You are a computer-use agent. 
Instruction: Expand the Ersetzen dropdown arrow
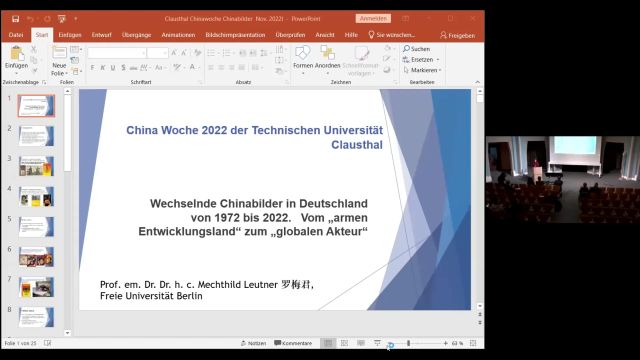[438, 60]
